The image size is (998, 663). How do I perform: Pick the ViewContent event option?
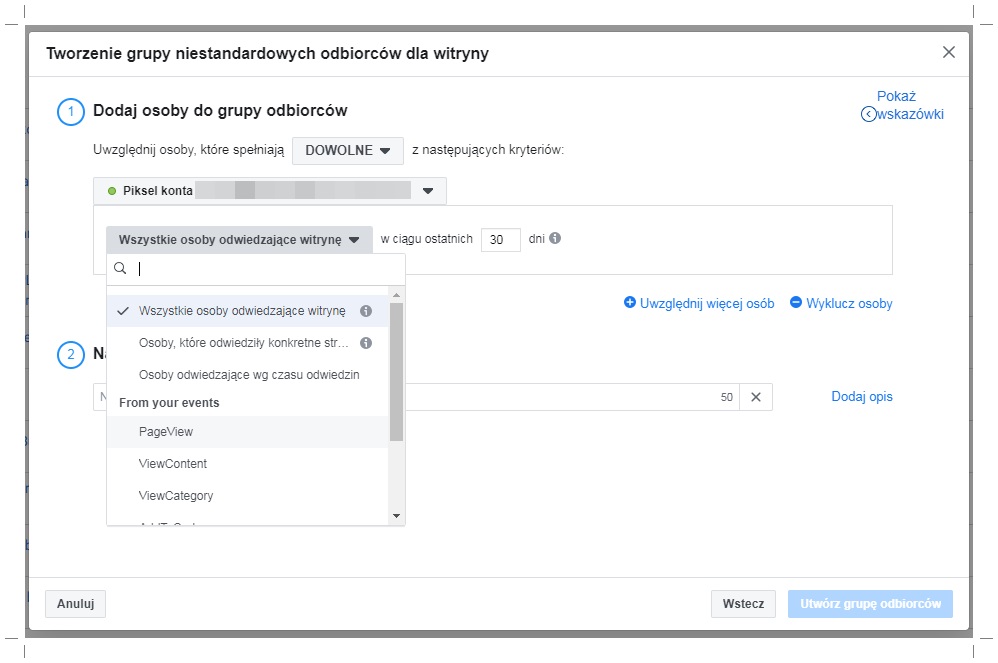[x=248, y=464]
